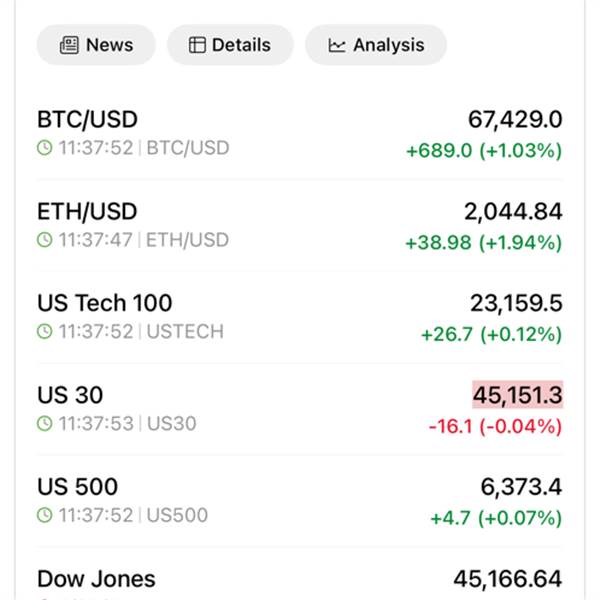
Task: Open the BTC/USD instrument
Action: [x=87, y=120]
